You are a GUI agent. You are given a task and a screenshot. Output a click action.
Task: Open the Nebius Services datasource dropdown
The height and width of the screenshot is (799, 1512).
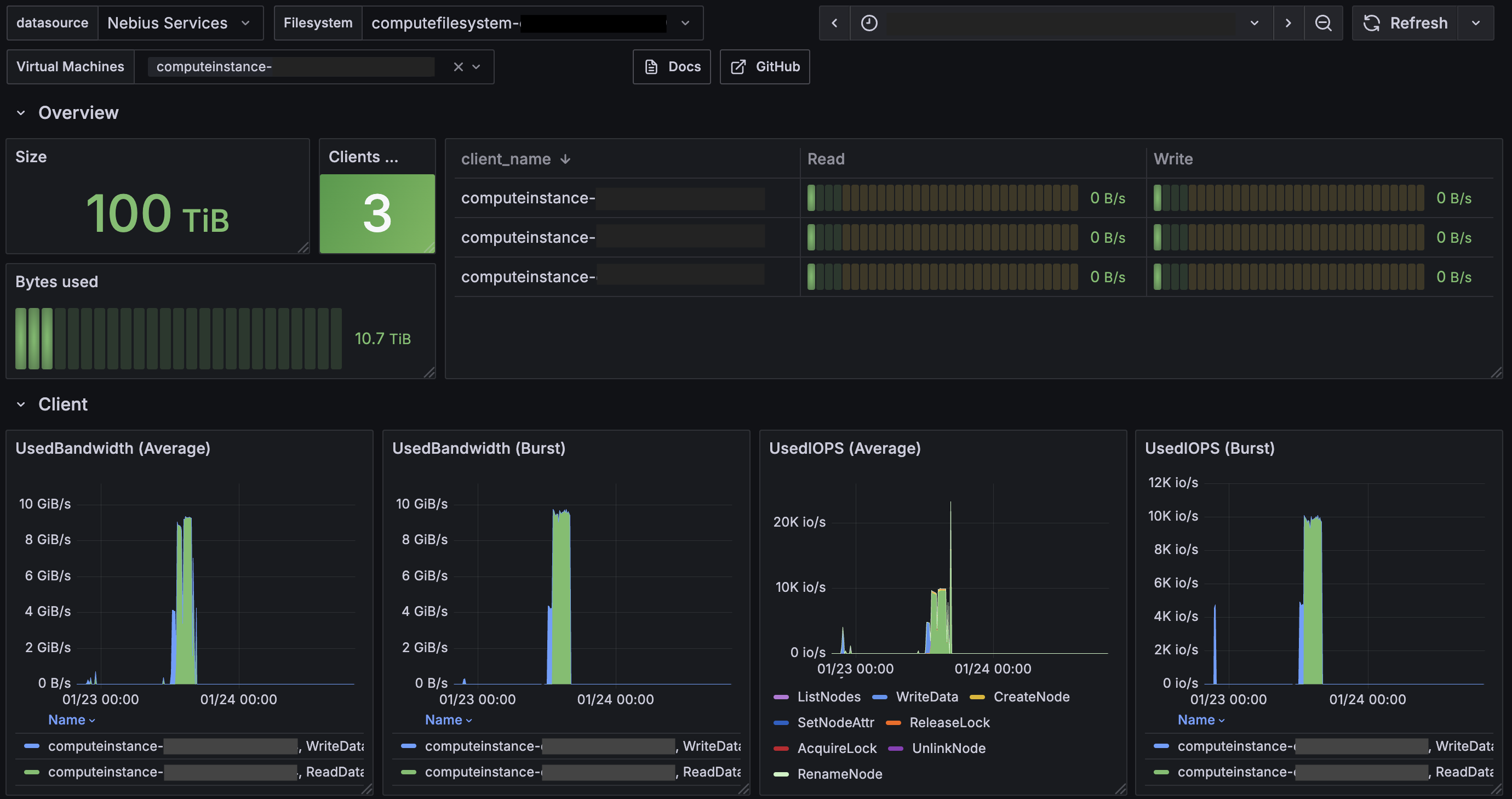click(180, 23)
